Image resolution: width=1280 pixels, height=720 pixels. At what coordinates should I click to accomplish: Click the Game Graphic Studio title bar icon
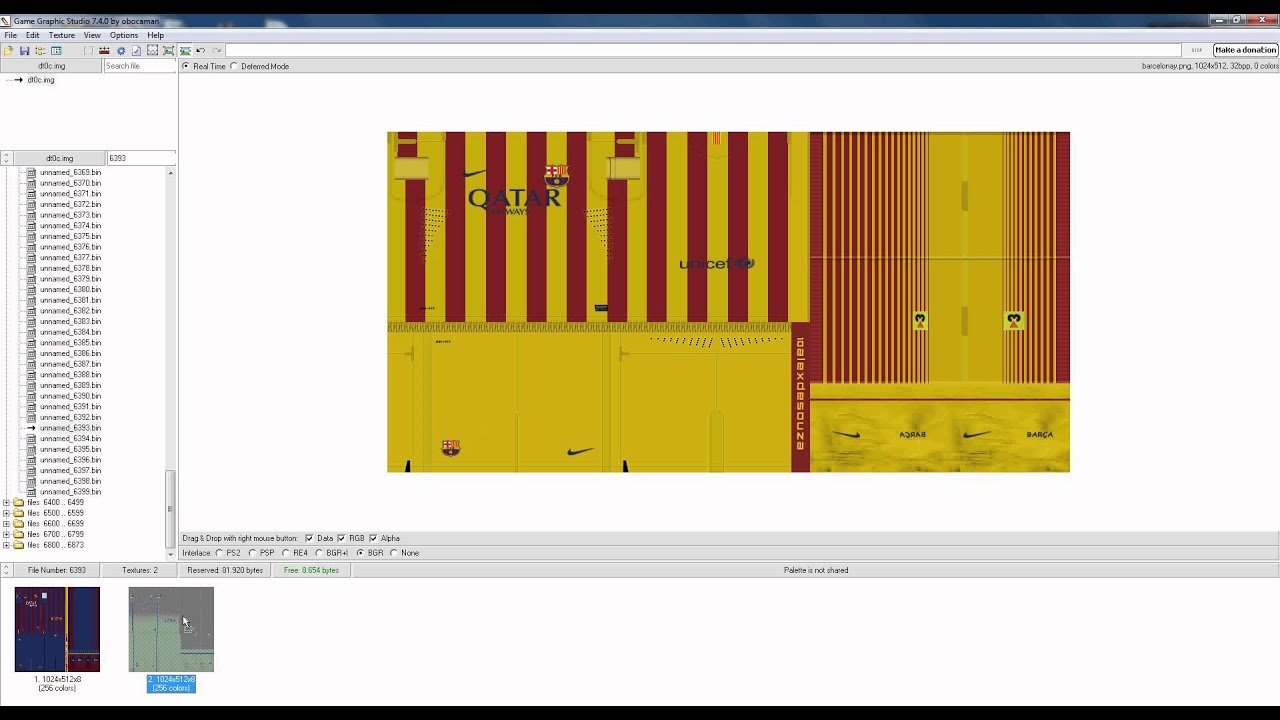pos(6,21)
